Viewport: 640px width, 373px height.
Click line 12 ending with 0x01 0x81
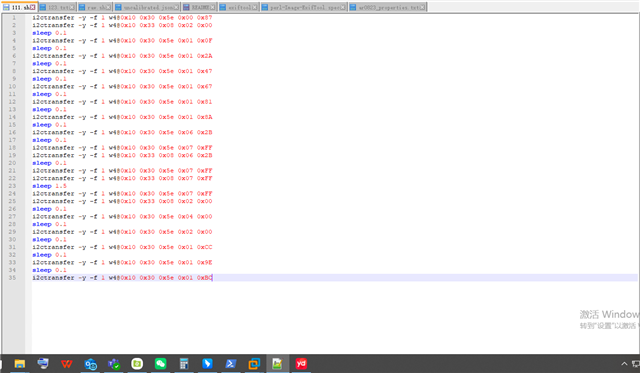[x=122, y=102]
